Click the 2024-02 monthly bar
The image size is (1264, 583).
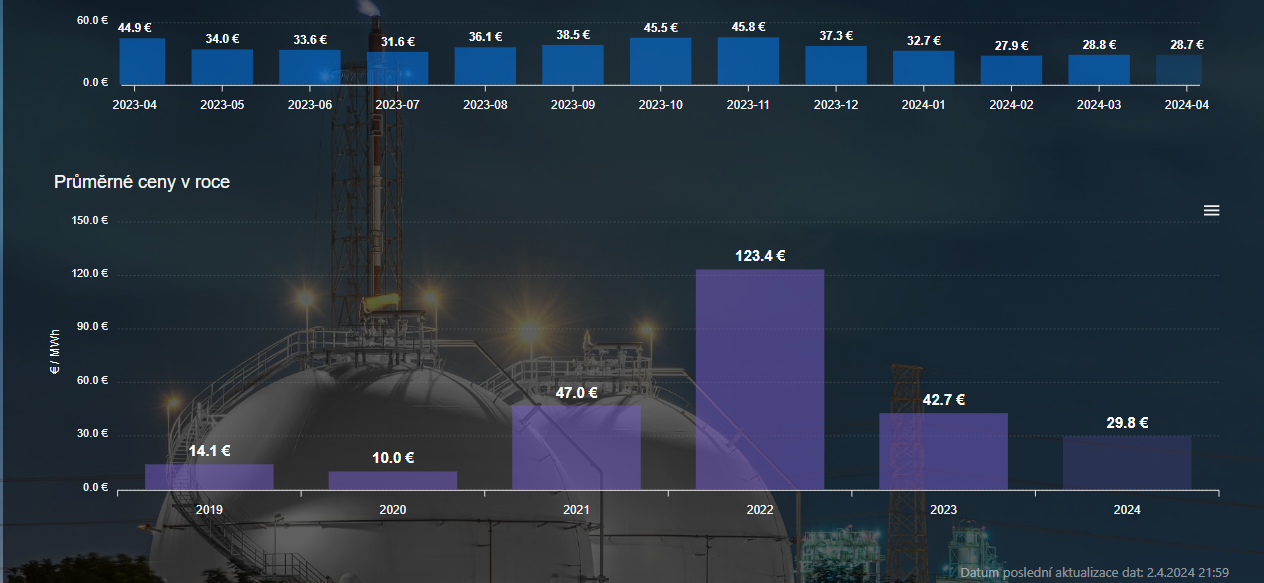pos(1012,69)
